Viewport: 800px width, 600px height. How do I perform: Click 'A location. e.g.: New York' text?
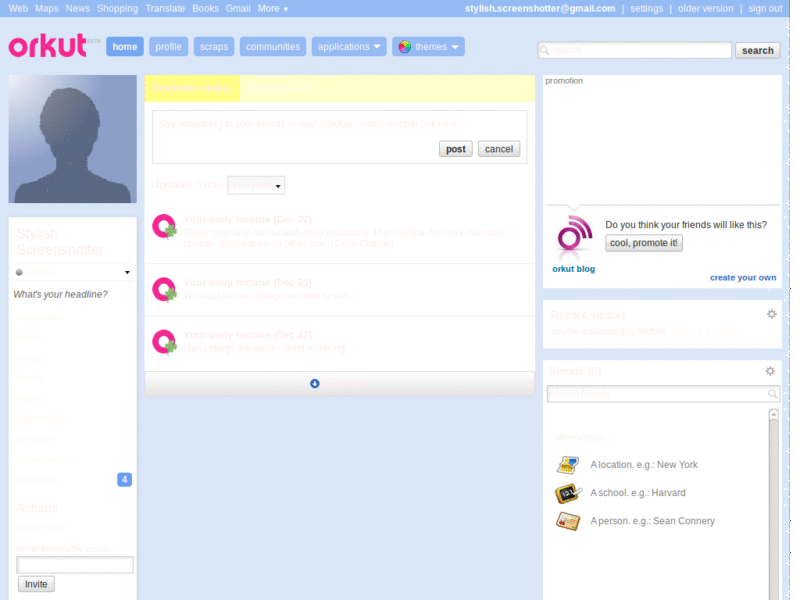pos(644,465)
